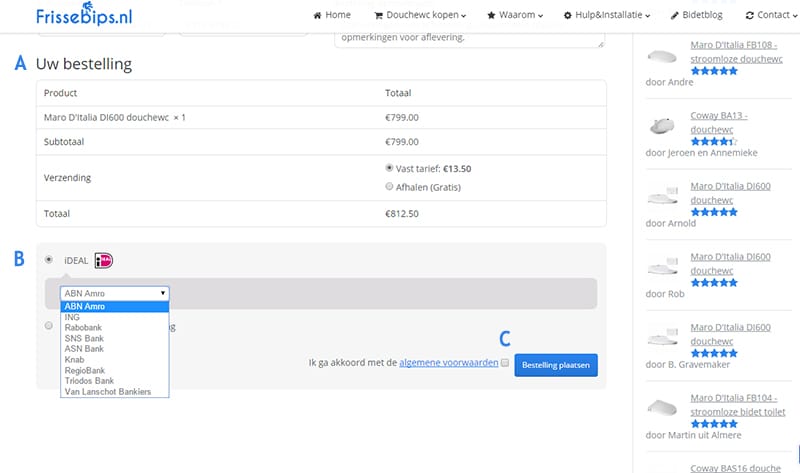Open Hulp&Installatie menu
The image size is (800, 473).
click(607, 15)
